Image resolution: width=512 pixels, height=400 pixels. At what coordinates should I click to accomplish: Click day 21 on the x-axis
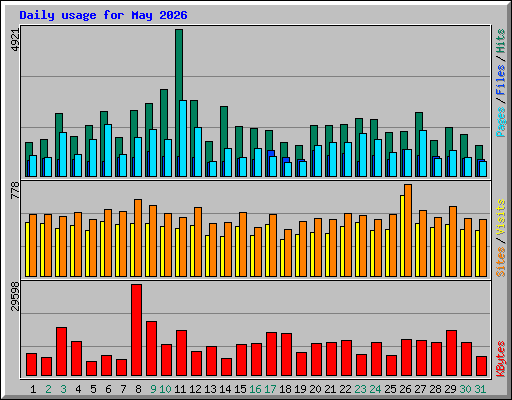click(x=330, y=389)
